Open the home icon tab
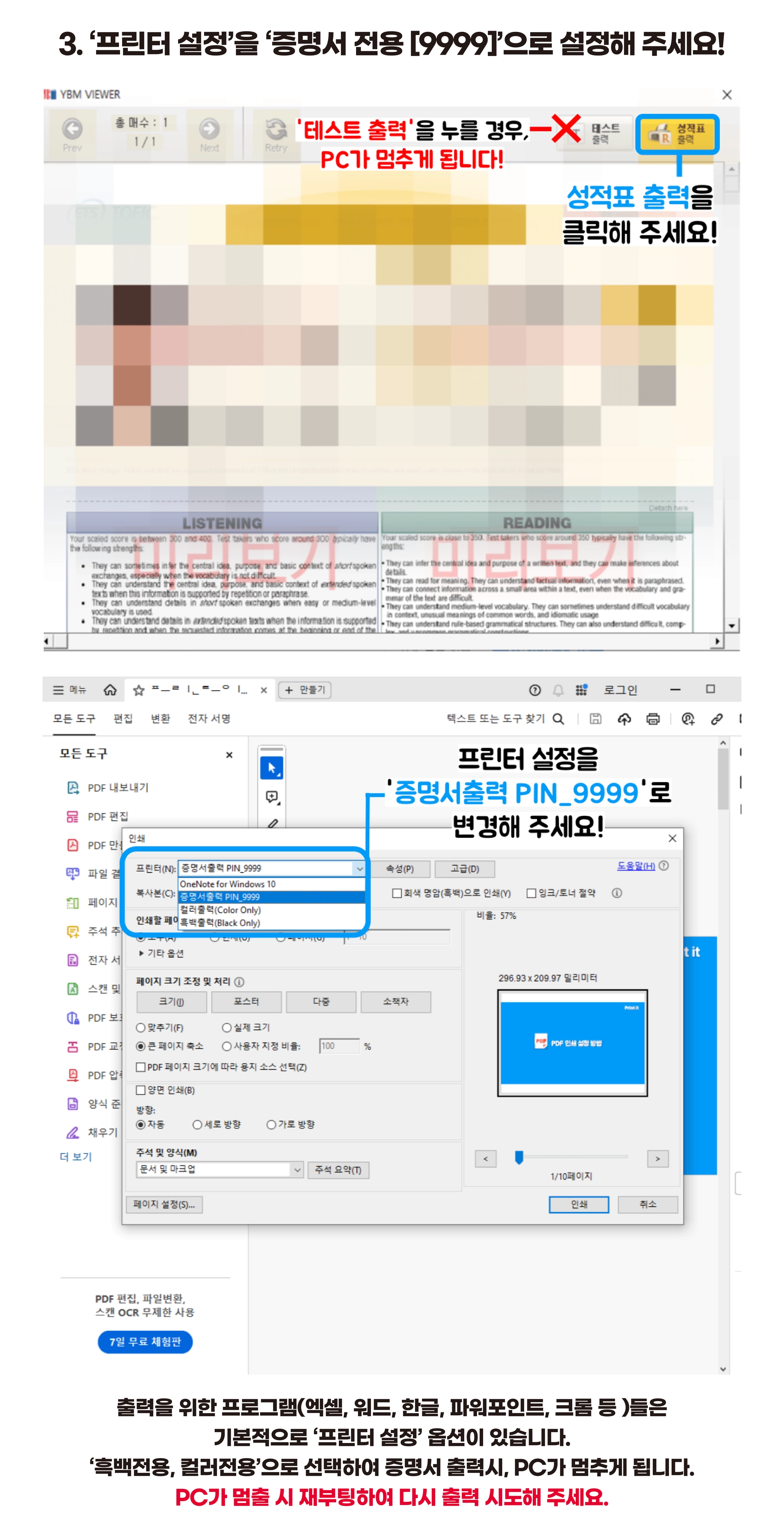The height and width of the screenshot is (1523, 784). 110,690
